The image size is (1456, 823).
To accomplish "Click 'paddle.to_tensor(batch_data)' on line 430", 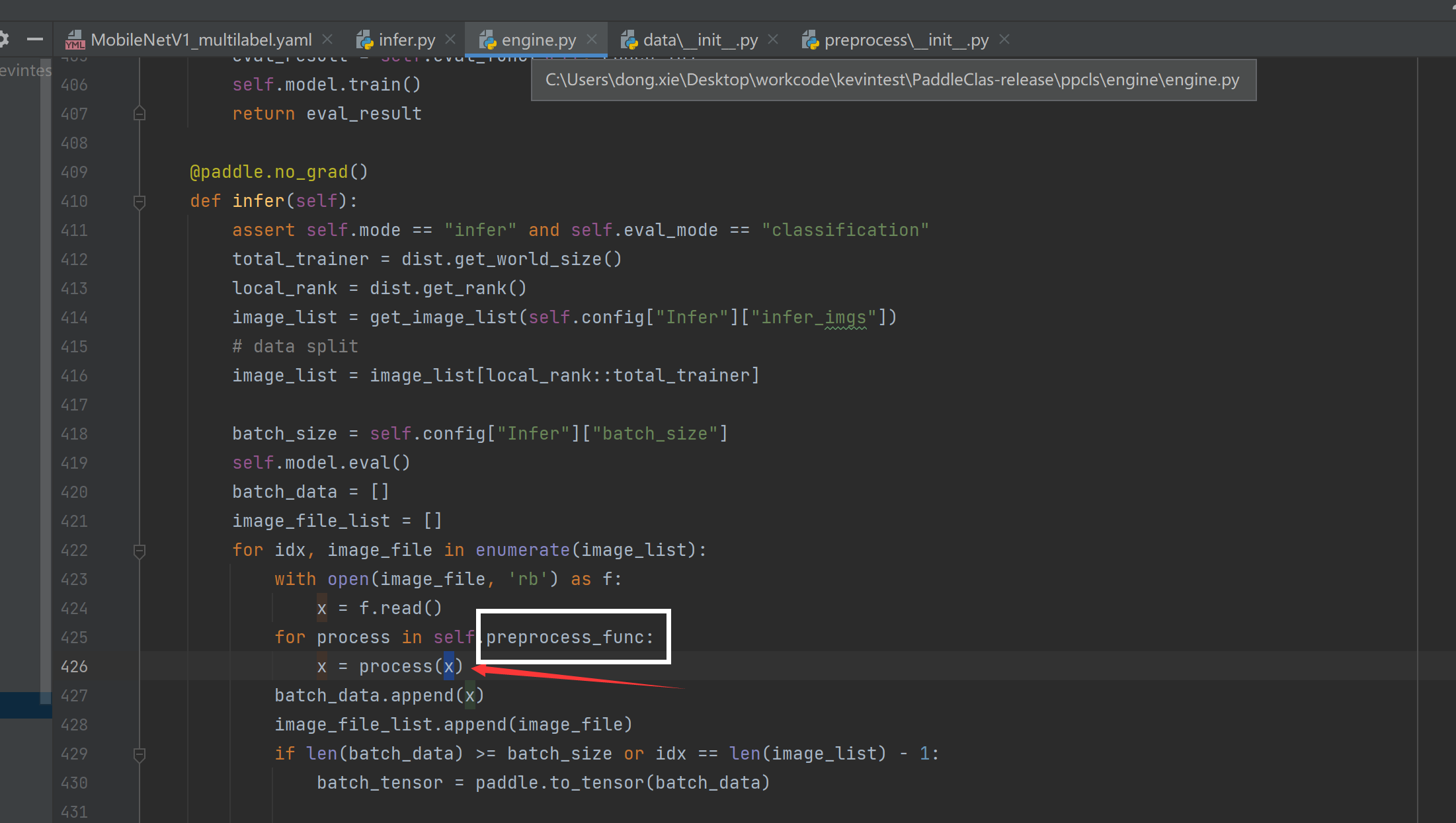I will point(623,783).
